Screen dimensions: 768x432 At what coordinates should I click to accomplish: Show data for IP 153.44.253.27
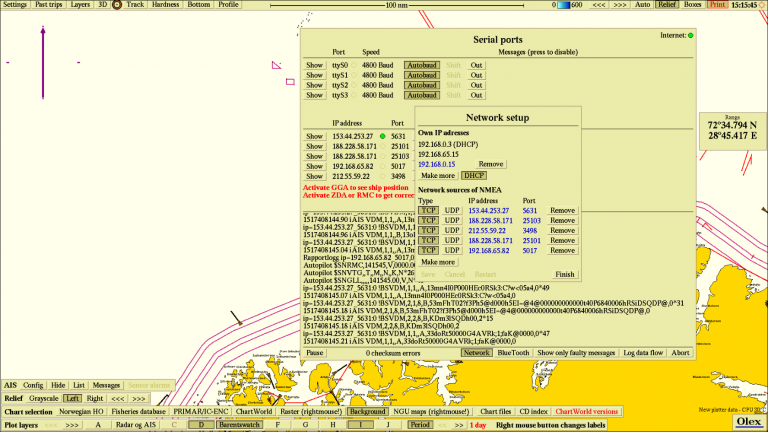tap(314, 136)
